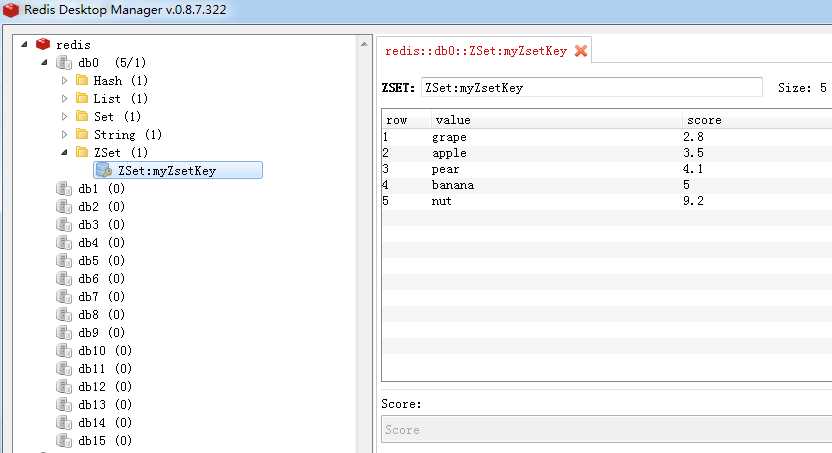
Task: Select the nut value cell
Action: [x=441, y=201]
